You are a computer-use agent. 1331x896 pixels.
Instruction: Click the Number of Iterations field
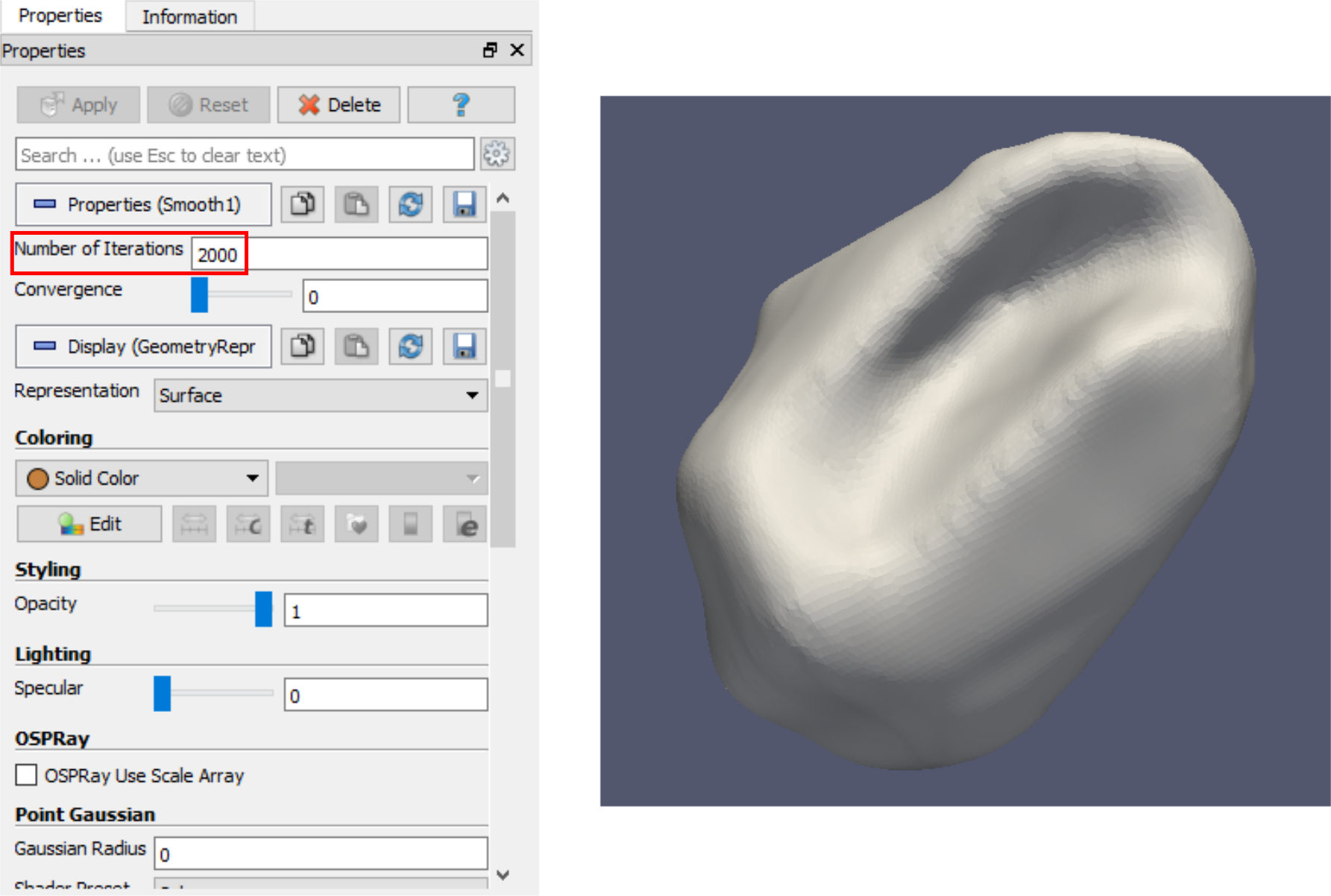[339, 254]
